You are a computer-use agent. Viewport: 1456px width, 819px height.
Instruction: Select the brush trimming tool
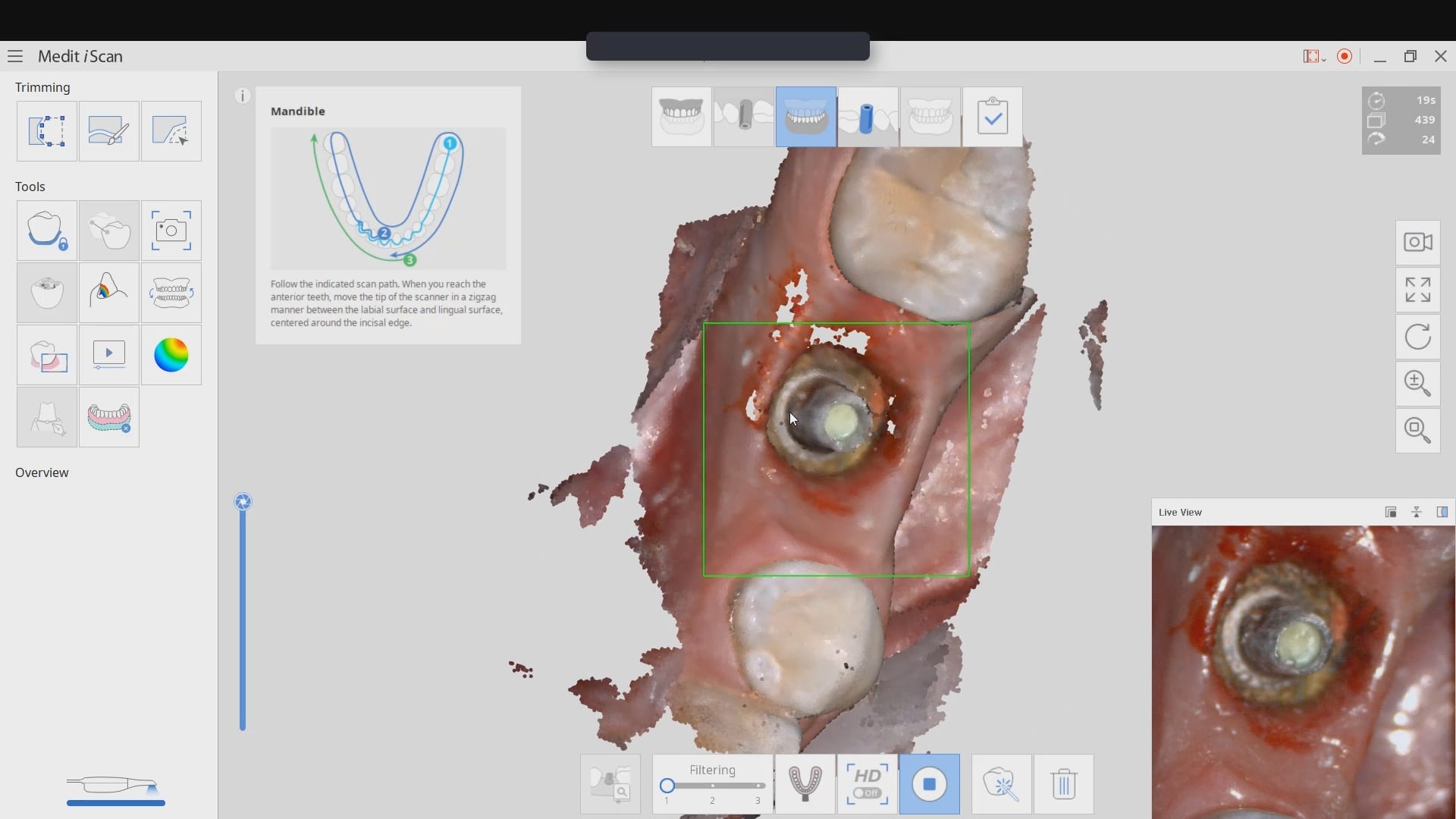[108, 131]
